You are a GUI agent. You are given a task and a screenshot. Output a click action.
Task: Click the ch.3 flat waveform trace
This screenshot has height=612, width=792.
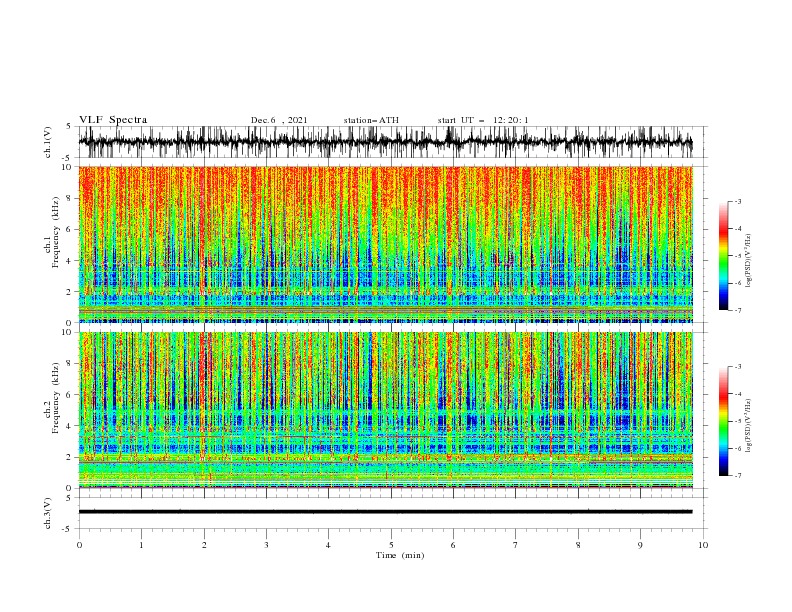[385, 512]
